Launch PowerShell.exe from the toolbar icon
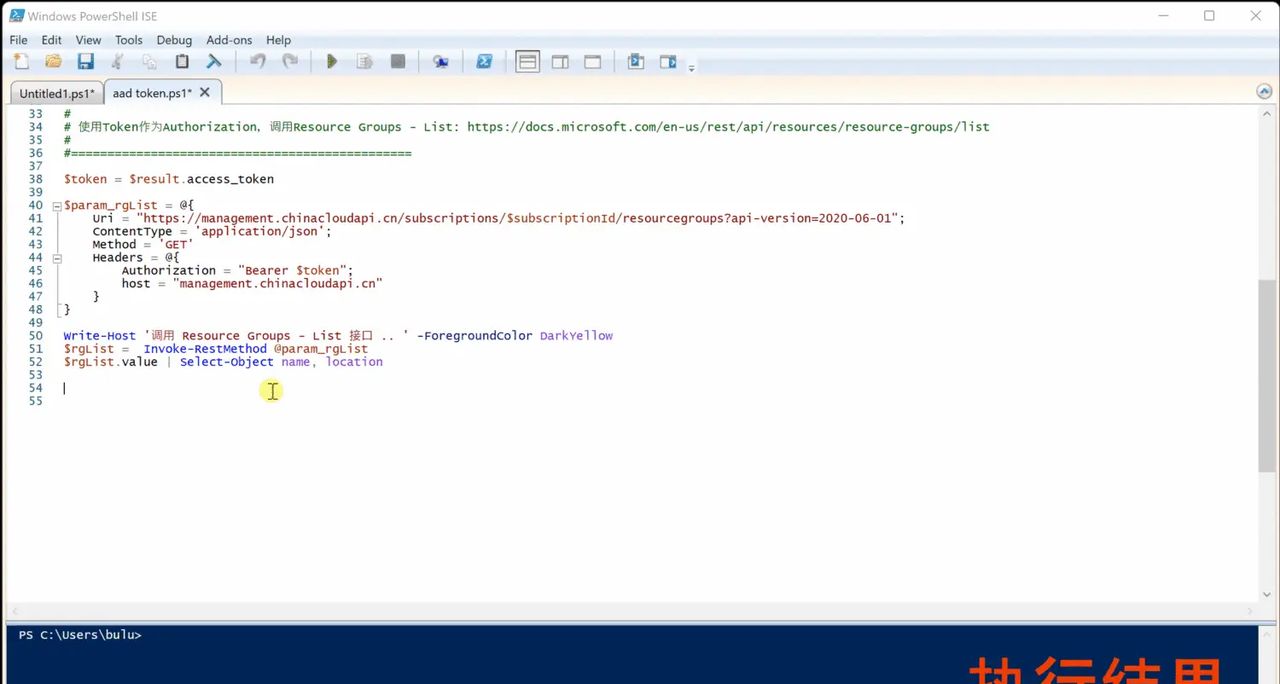This screenshot has height=684, width=1280. (x=484, y=62)
